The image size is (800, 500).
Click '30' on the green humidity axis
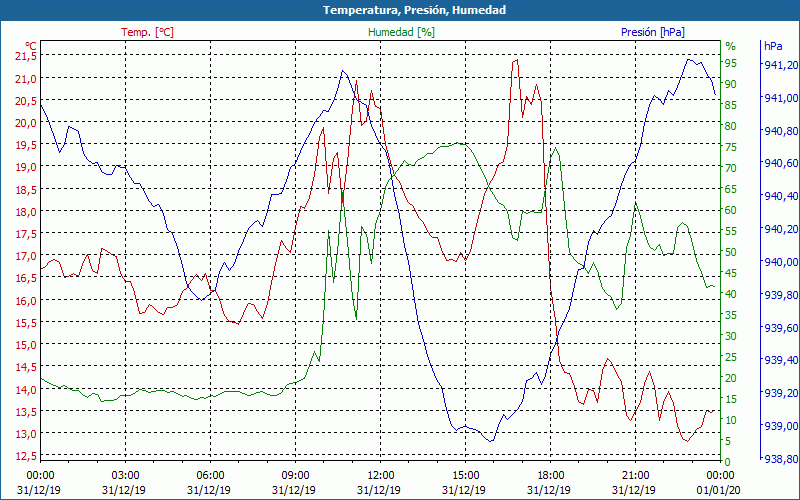[731, 336]
